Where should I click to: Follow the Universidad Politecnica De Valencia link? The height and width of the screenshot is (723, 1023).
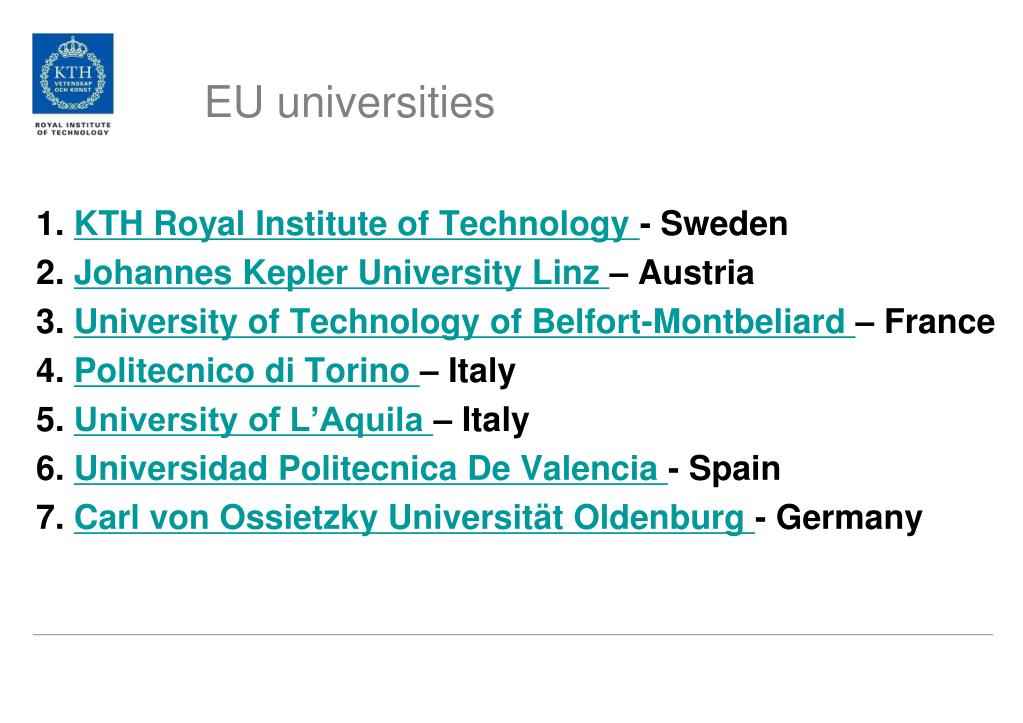[370, 469]
